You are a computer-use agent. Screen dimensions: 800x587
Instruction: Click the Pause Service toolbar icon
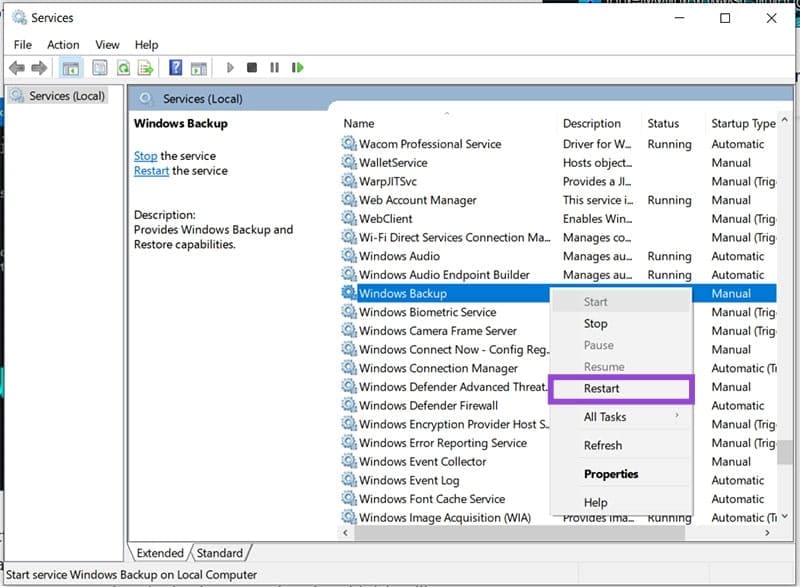pyautogui.click(x=275, y=67)
